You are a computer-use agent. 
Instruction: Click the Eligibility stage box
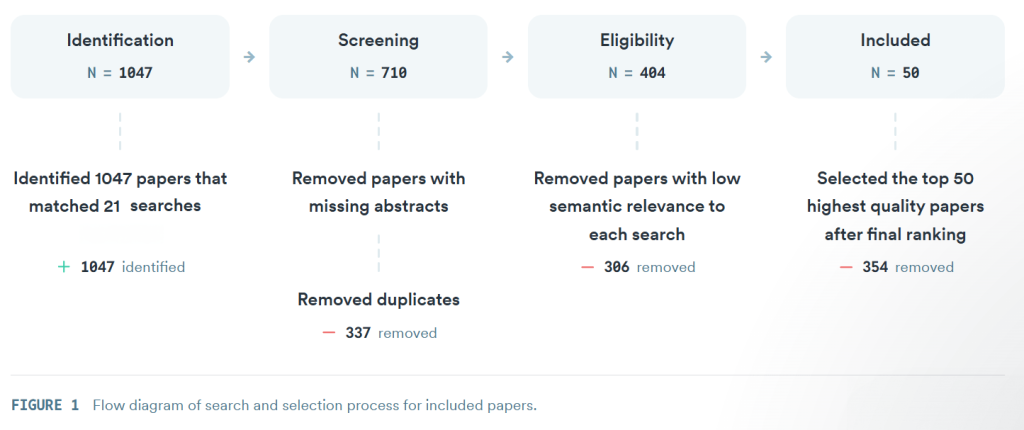tap(636, 56)
